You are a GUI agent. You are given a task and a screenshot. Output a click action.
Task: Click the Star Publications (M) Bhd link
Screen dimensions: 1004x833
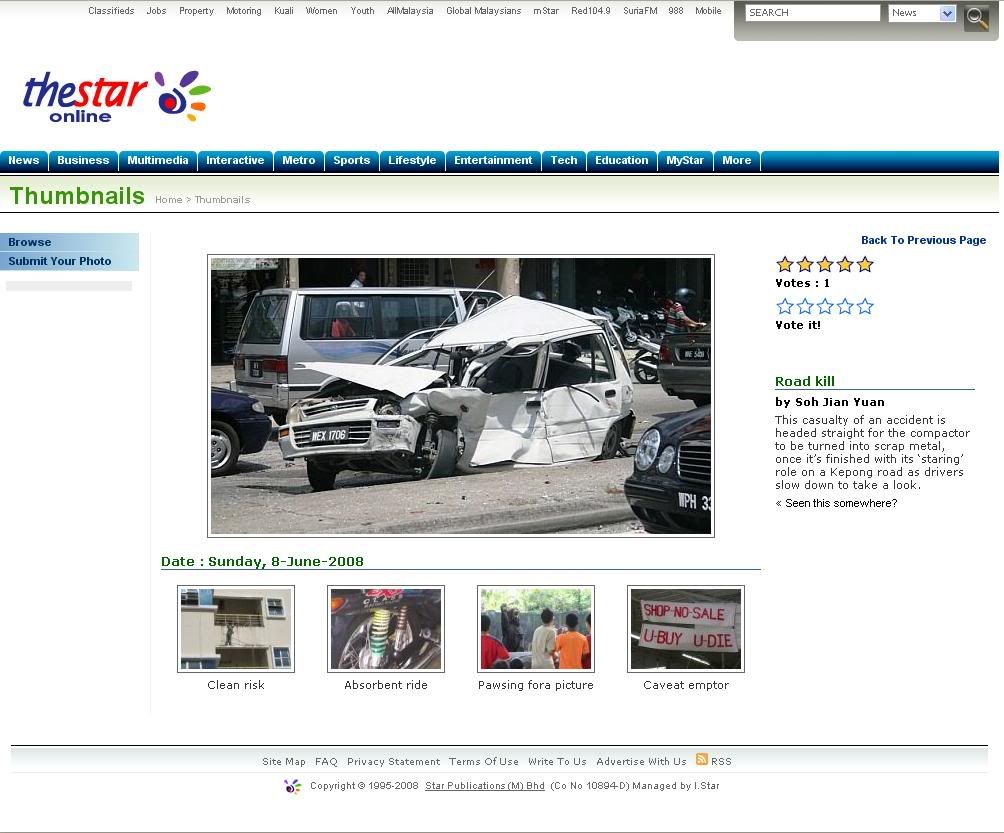click(484, 786)
